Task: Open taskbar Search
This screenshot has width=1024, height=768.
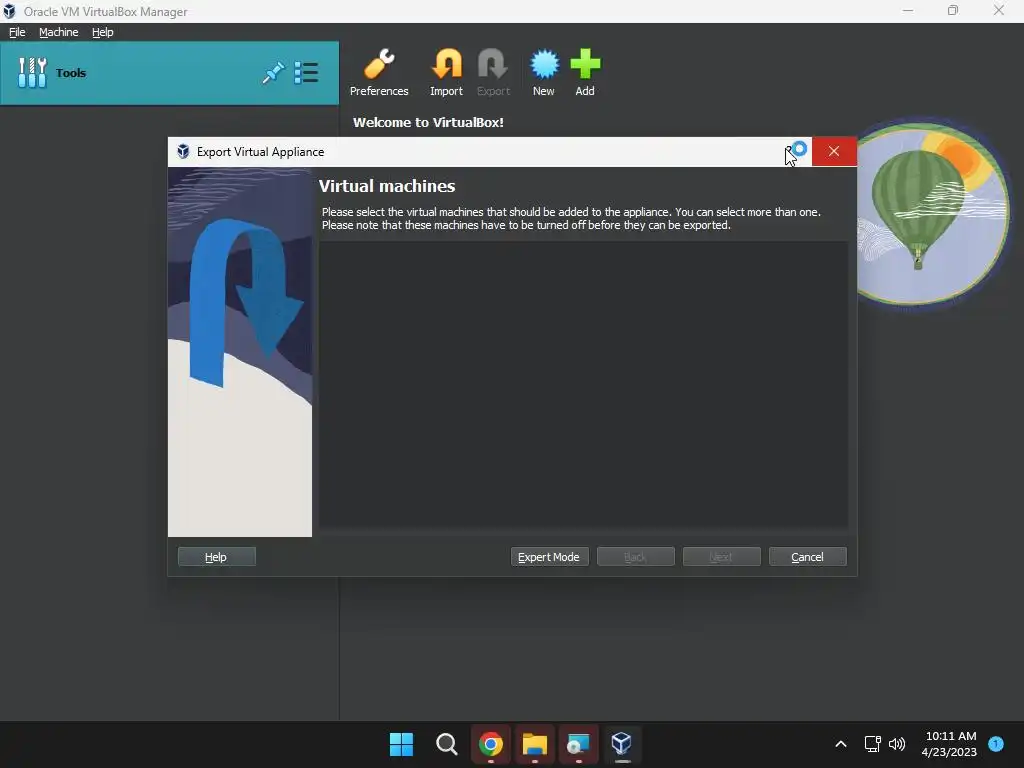Action: [447, 744]
